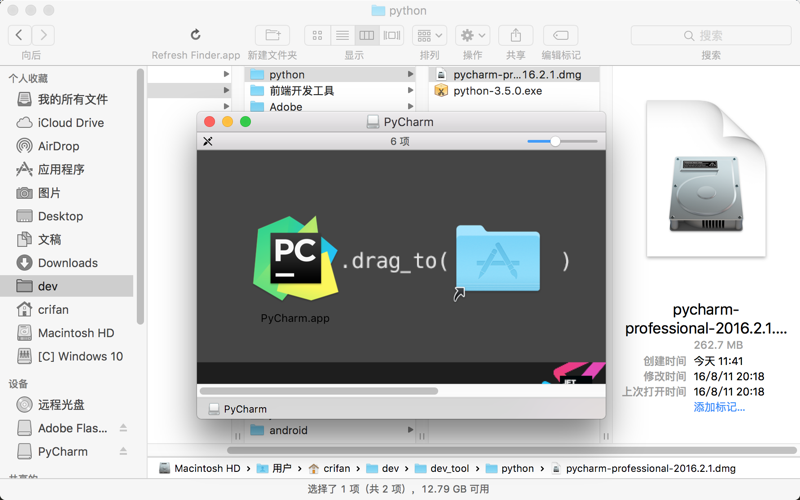This screenshot has width=800, height=500.
Task: Expand the python folder arrow
Action: (x=410, y=74)
